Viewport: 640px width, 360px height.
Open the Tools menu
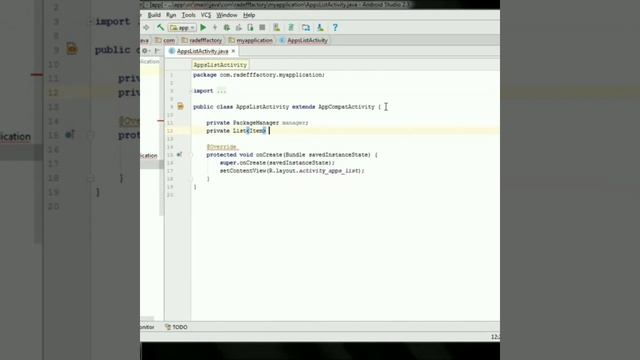coord(188,15)
